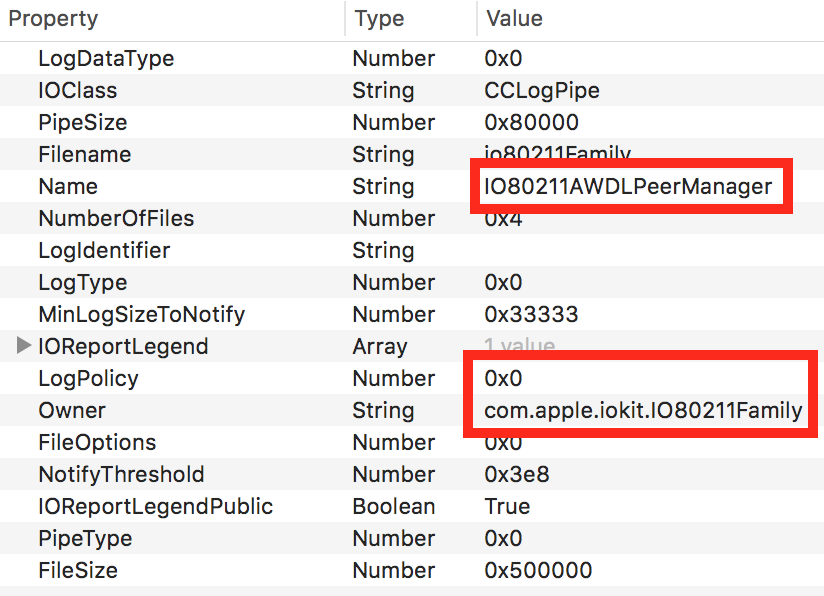Click the Property column header
This screenshot has width=824, height=596.
(x=53, y=18)
